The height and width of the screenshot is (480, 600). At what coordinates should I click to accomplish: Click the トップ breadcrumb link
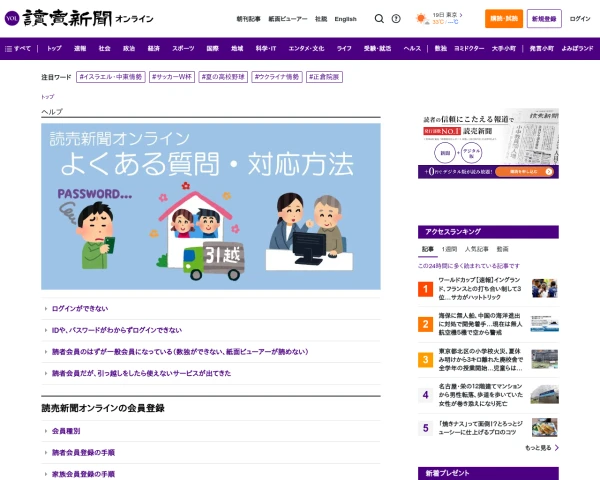tap(47, 97)
